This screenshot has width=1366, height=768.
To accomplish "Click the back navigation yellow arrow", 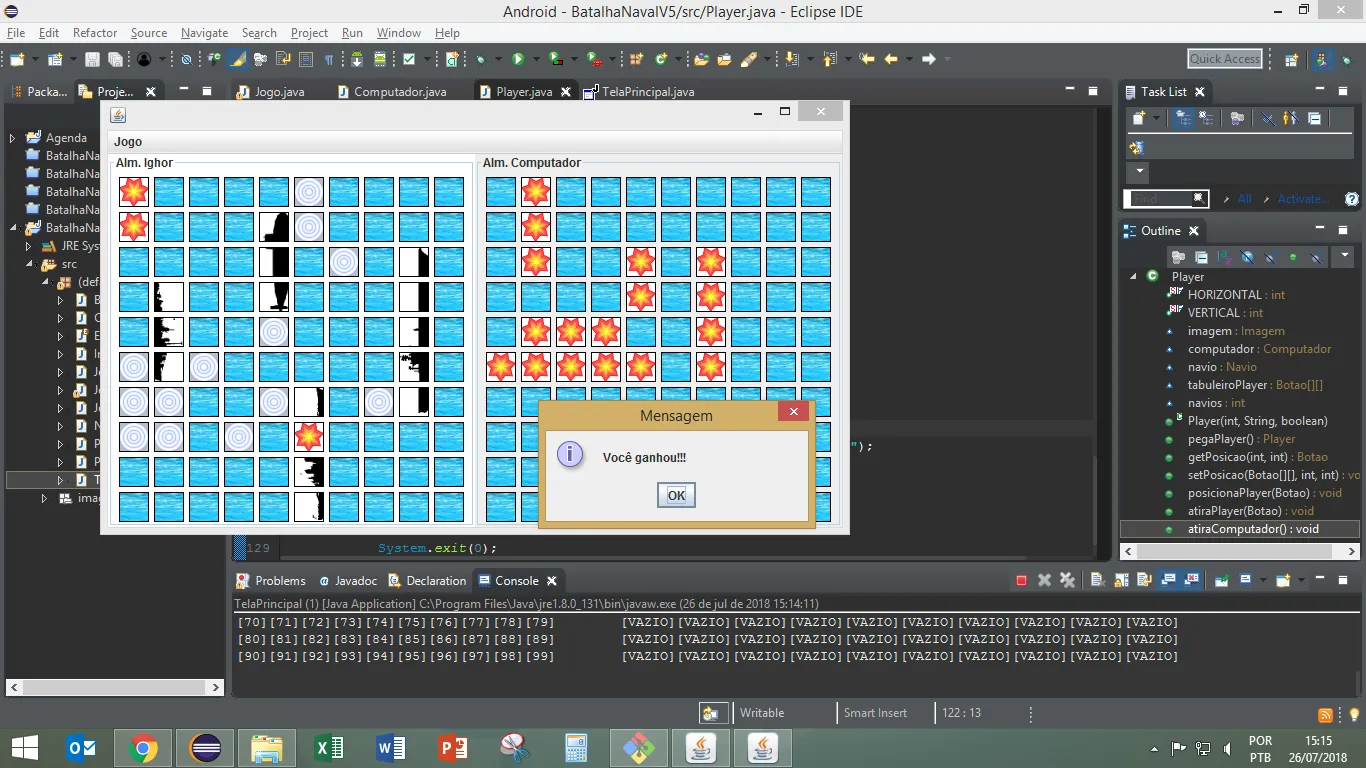I will pyautogui.click(x=891, y=60).
